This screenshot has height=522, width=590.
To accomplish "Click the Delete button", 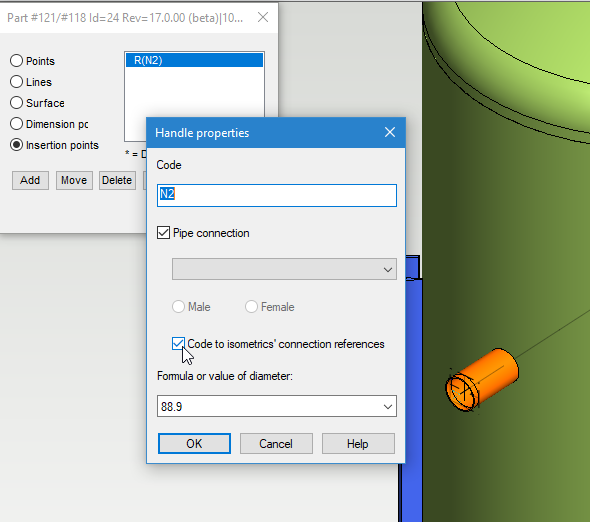I will (117, 180).
